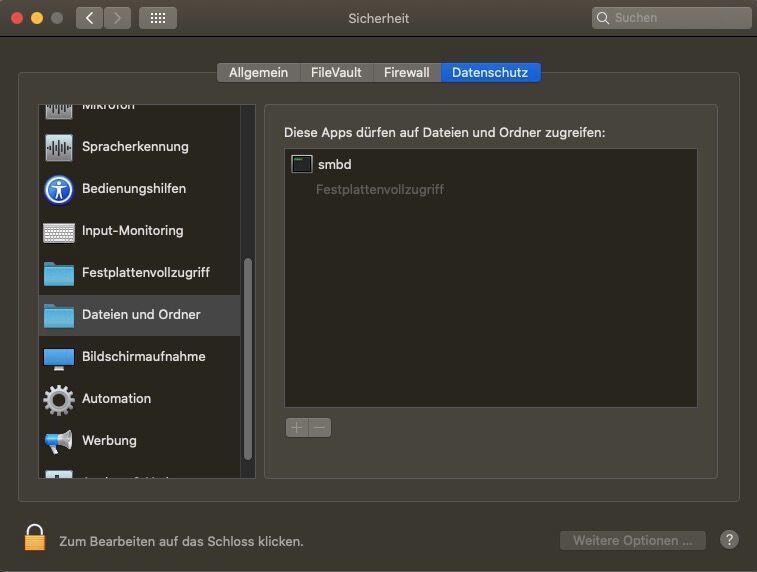Click the Bedienungshilfen accessibility icon

[x=59, y=189]
